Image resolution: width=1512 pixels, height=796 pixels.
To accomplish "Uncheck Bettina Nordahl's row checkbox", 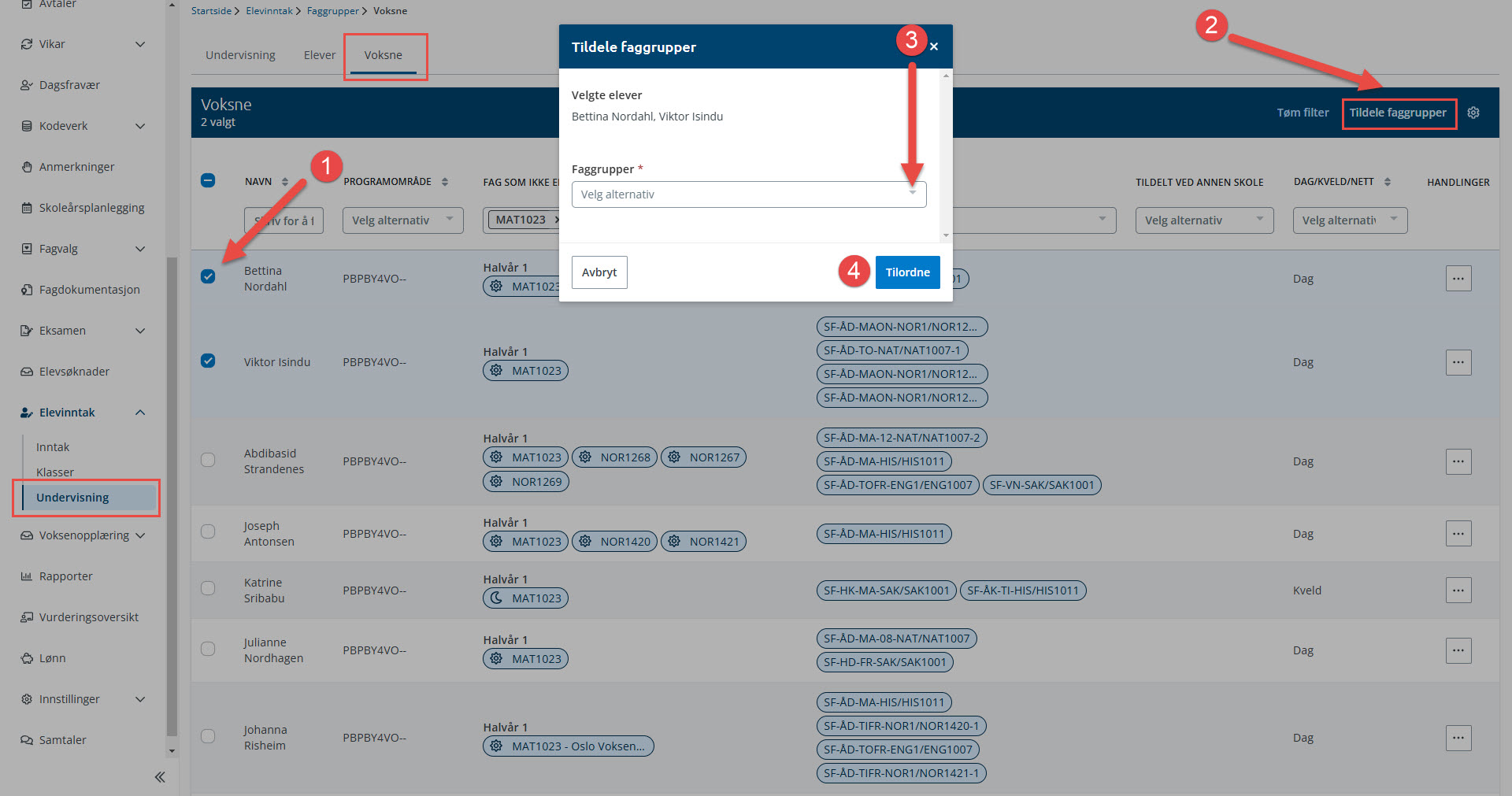I will click(208, 276).
